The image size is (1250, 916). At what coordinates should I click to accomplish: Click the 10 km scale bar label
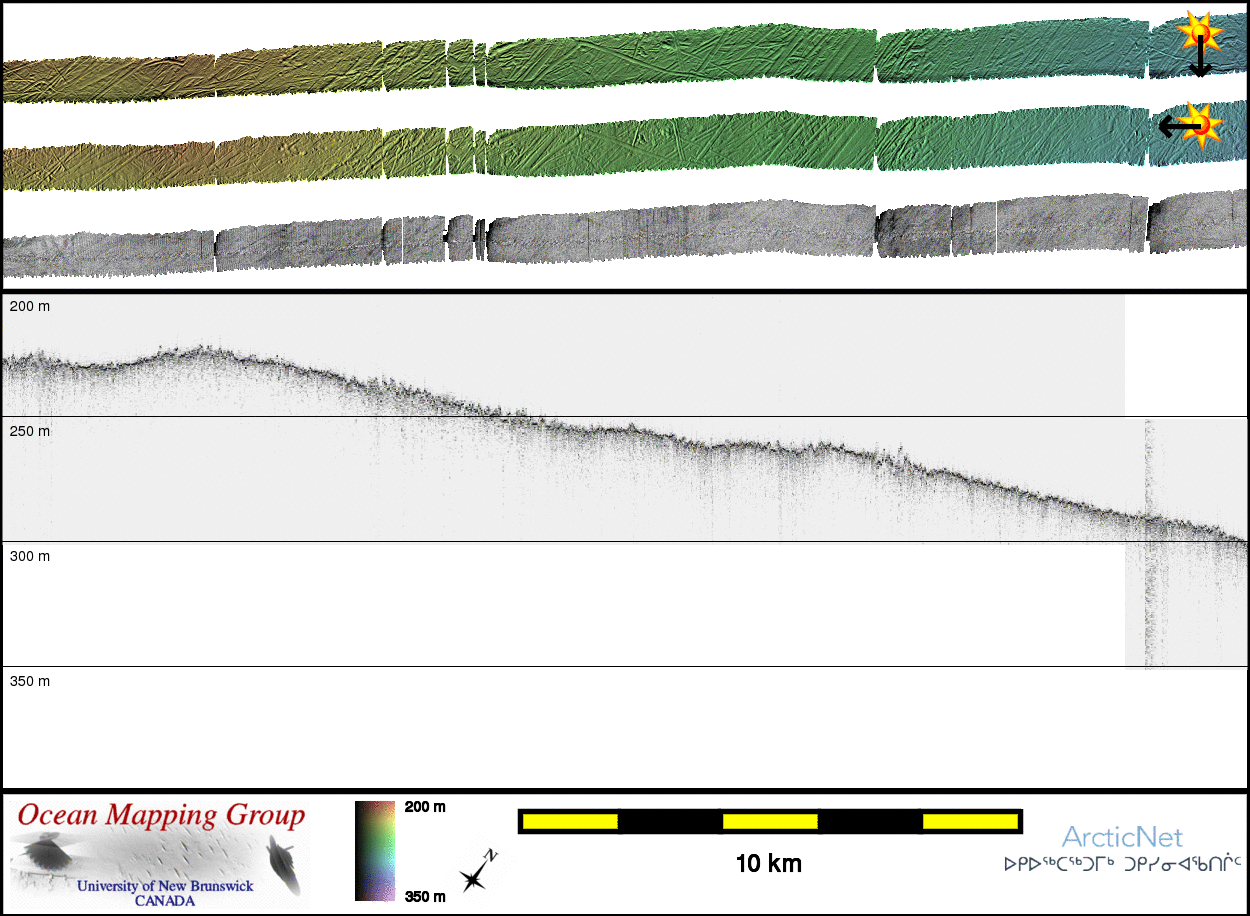(x=768, y=863)
